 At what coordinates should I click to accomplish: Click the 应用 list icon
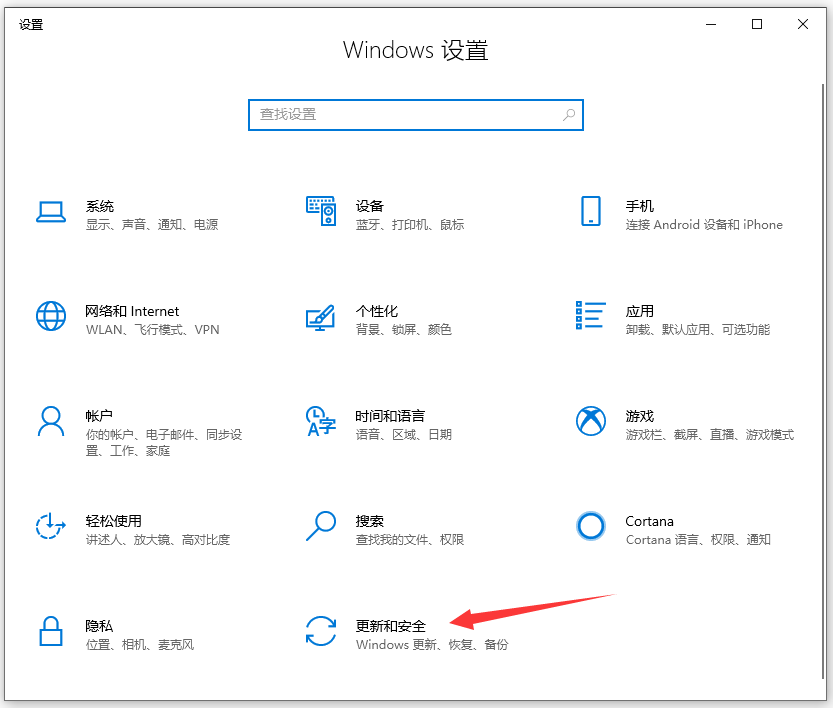tap(591, 315)
